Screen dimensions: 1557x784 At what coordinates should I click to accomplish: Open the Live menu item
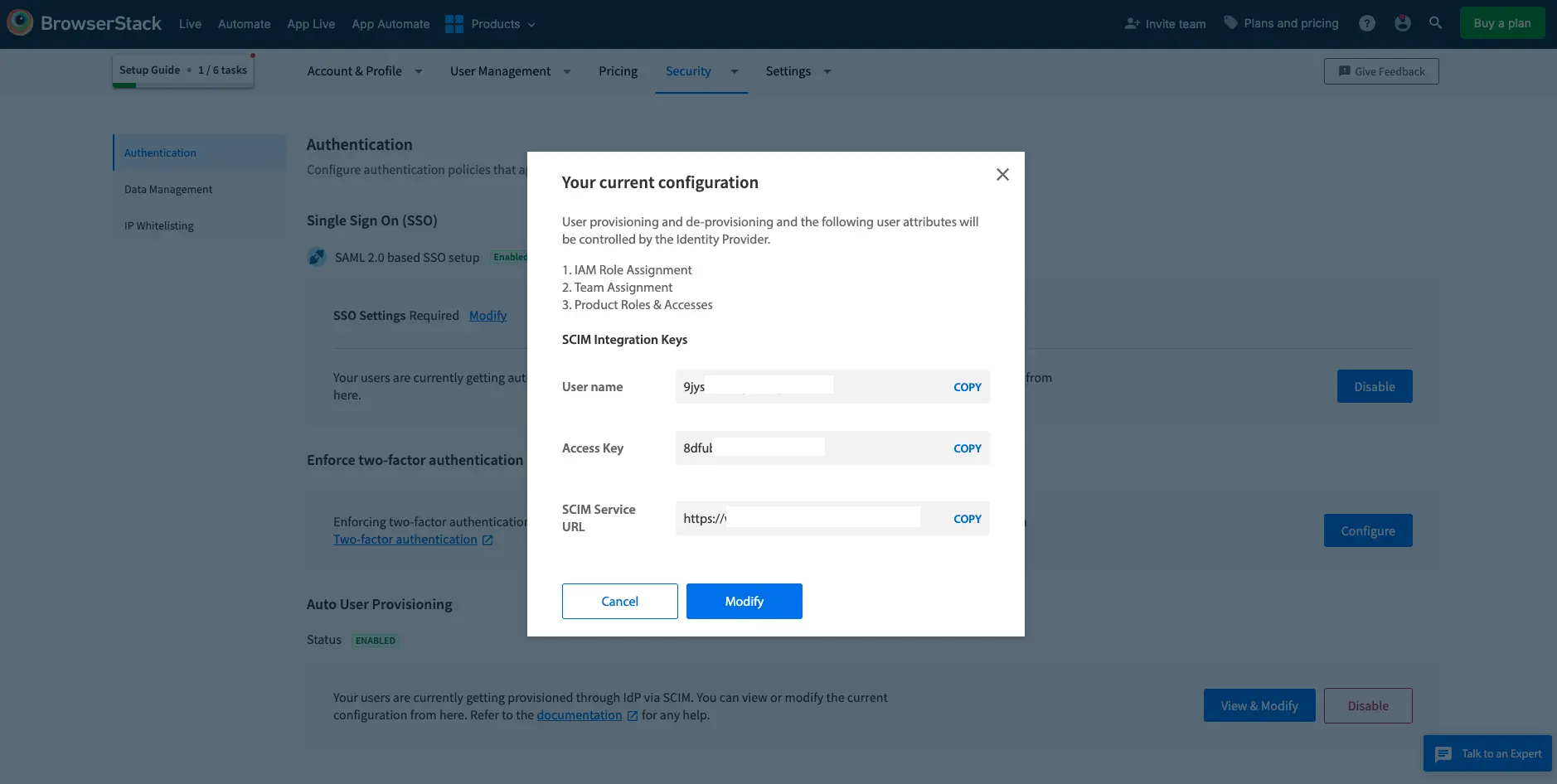click(190, 24)
